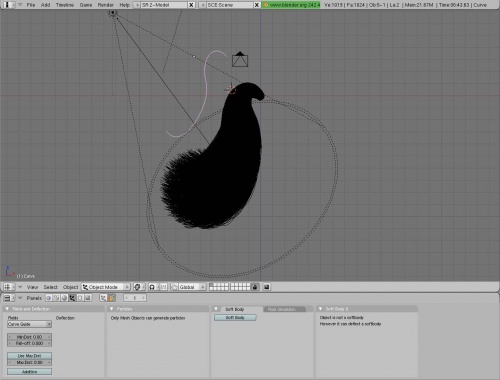
Task: Collapse the top header menus triangle
Action: [x=20, y=5]
